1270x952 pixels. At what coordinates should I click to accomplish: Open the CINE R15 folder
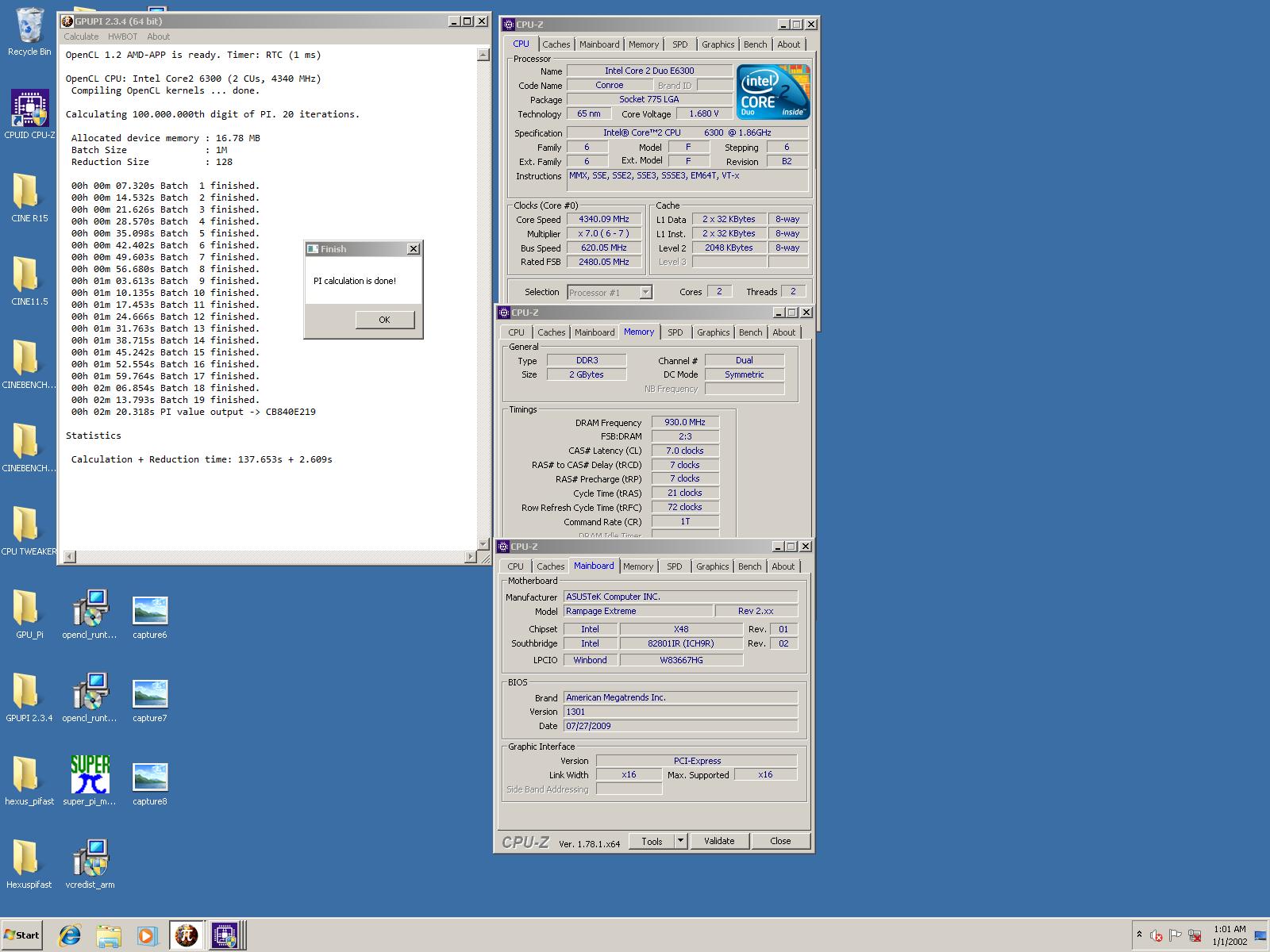[29, 198]
